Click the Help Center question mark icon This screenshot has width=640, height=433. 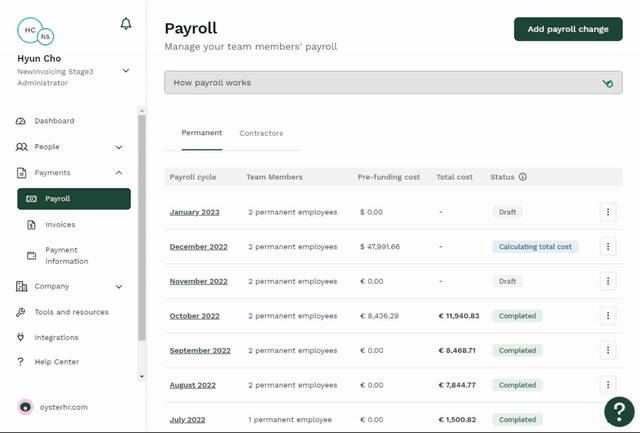[20, 362]
